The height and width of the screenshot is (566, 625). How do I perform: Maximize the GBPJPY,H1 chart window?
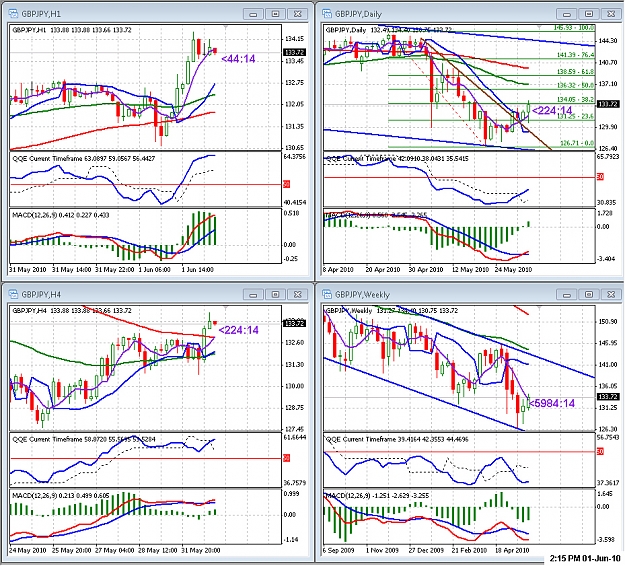pyautogui.click(x=275, y=14)
